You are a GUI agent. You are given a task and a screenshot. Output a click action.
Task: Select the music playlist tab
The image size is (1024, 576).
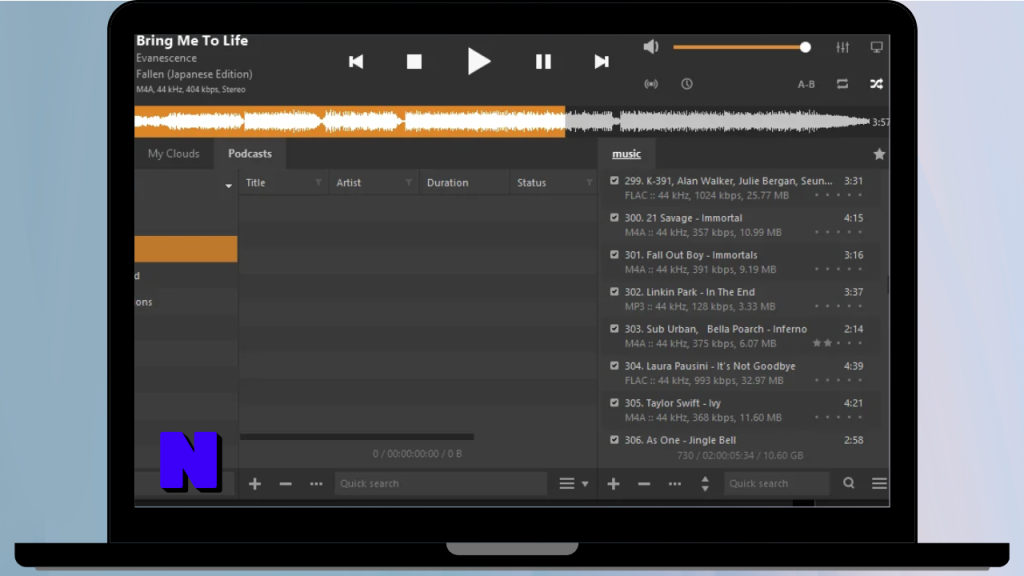[626, 154]
